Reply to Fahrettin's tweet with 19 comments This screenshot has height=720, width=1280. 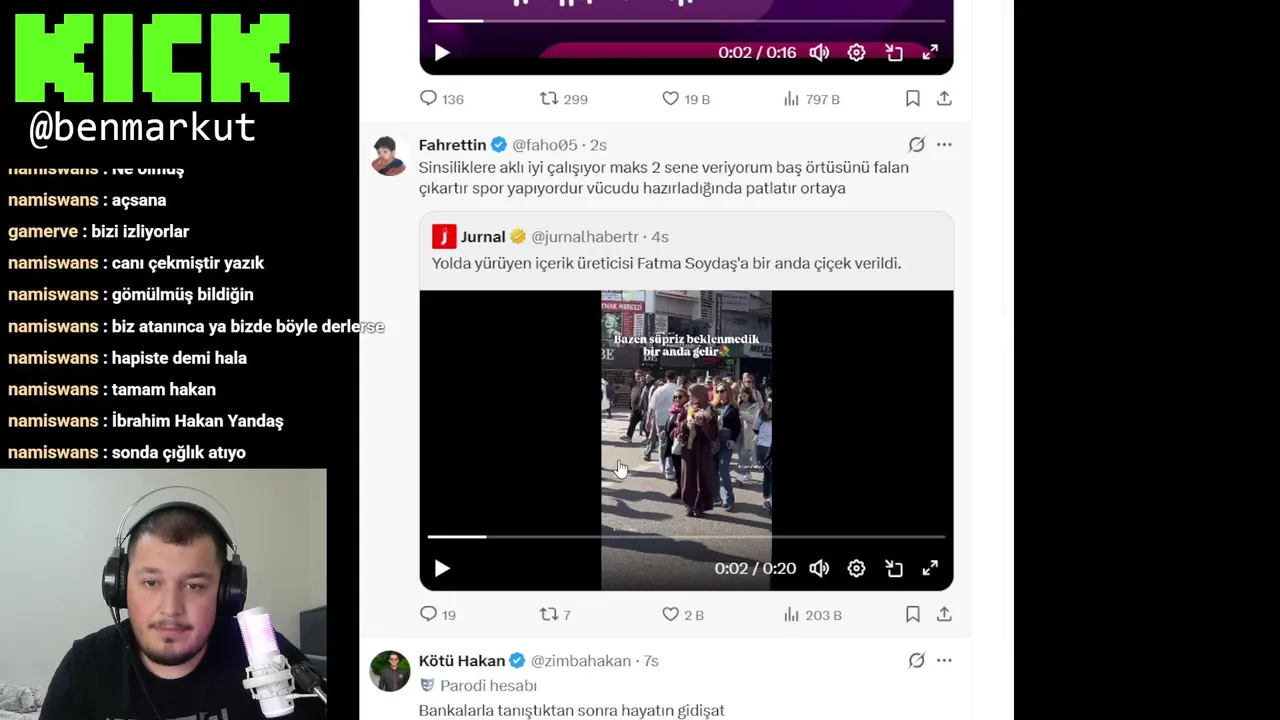point(437,615)
